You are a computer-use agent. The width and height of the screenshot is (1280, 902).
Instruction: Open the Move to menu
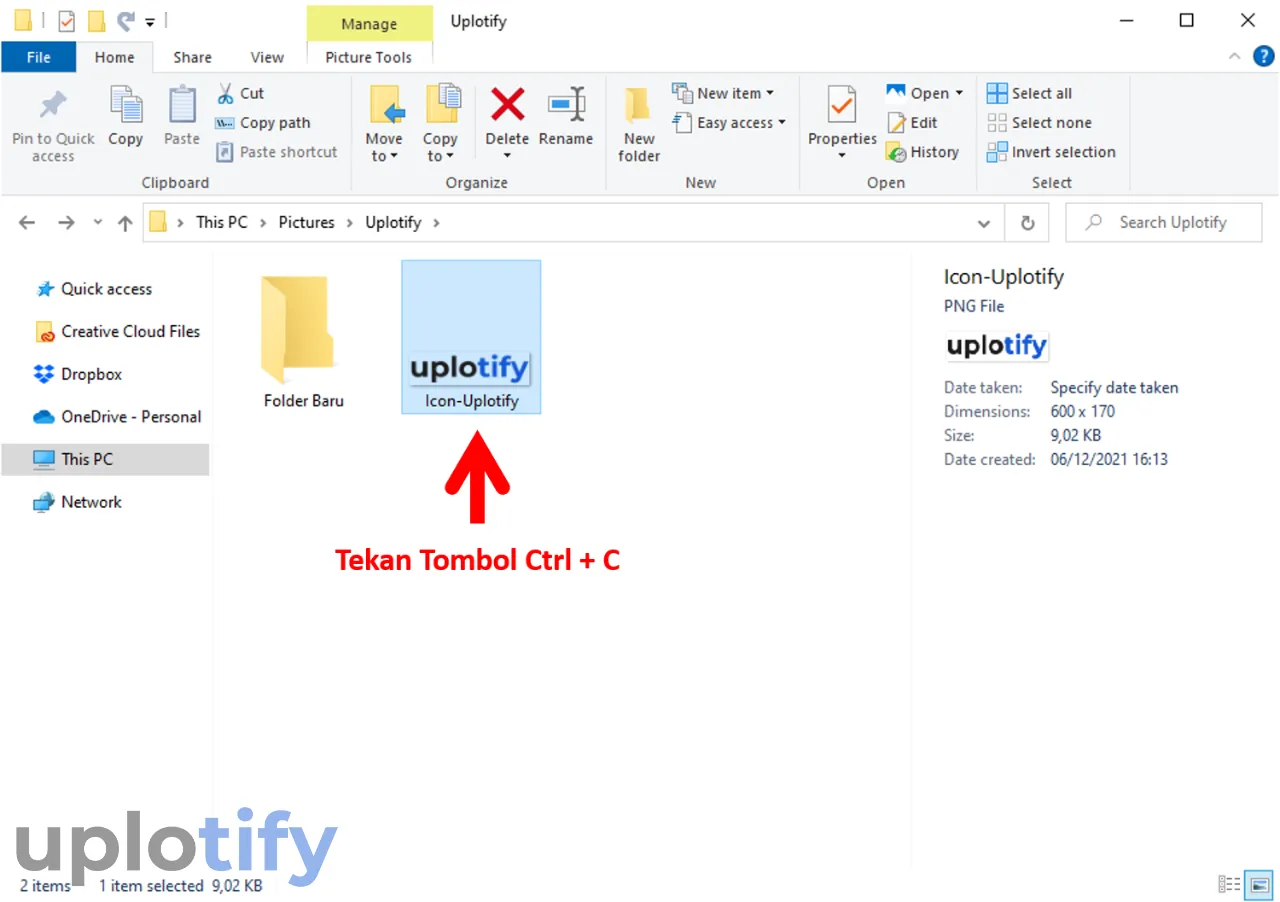point(384,124)
